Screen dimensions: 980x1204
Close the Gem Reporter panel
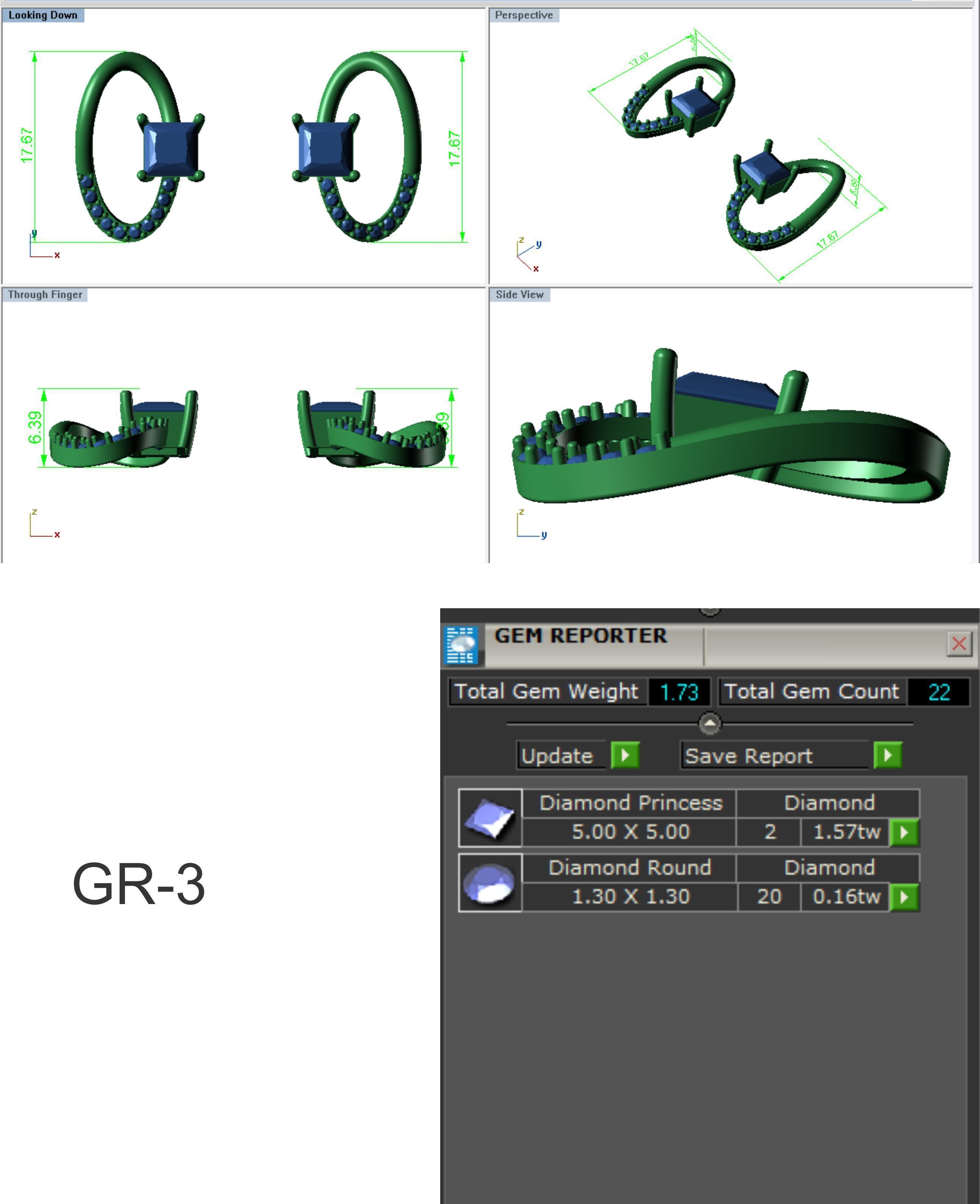tap(958, 643)
